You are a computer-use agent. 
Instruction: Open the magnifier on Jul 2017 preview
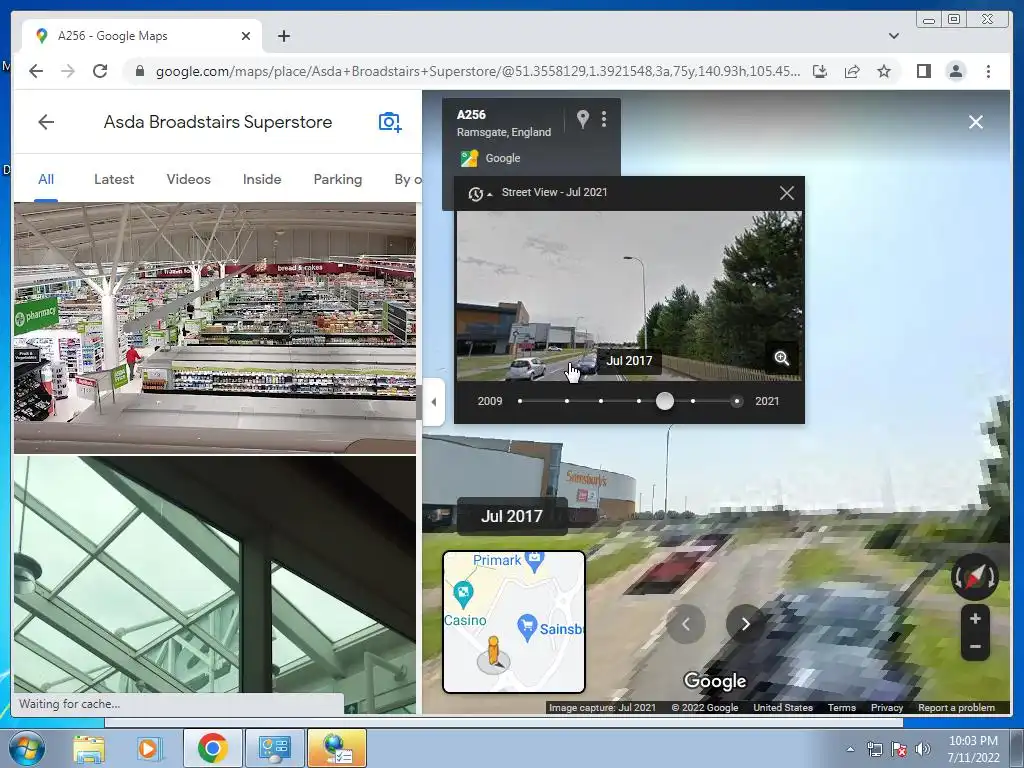782,358
